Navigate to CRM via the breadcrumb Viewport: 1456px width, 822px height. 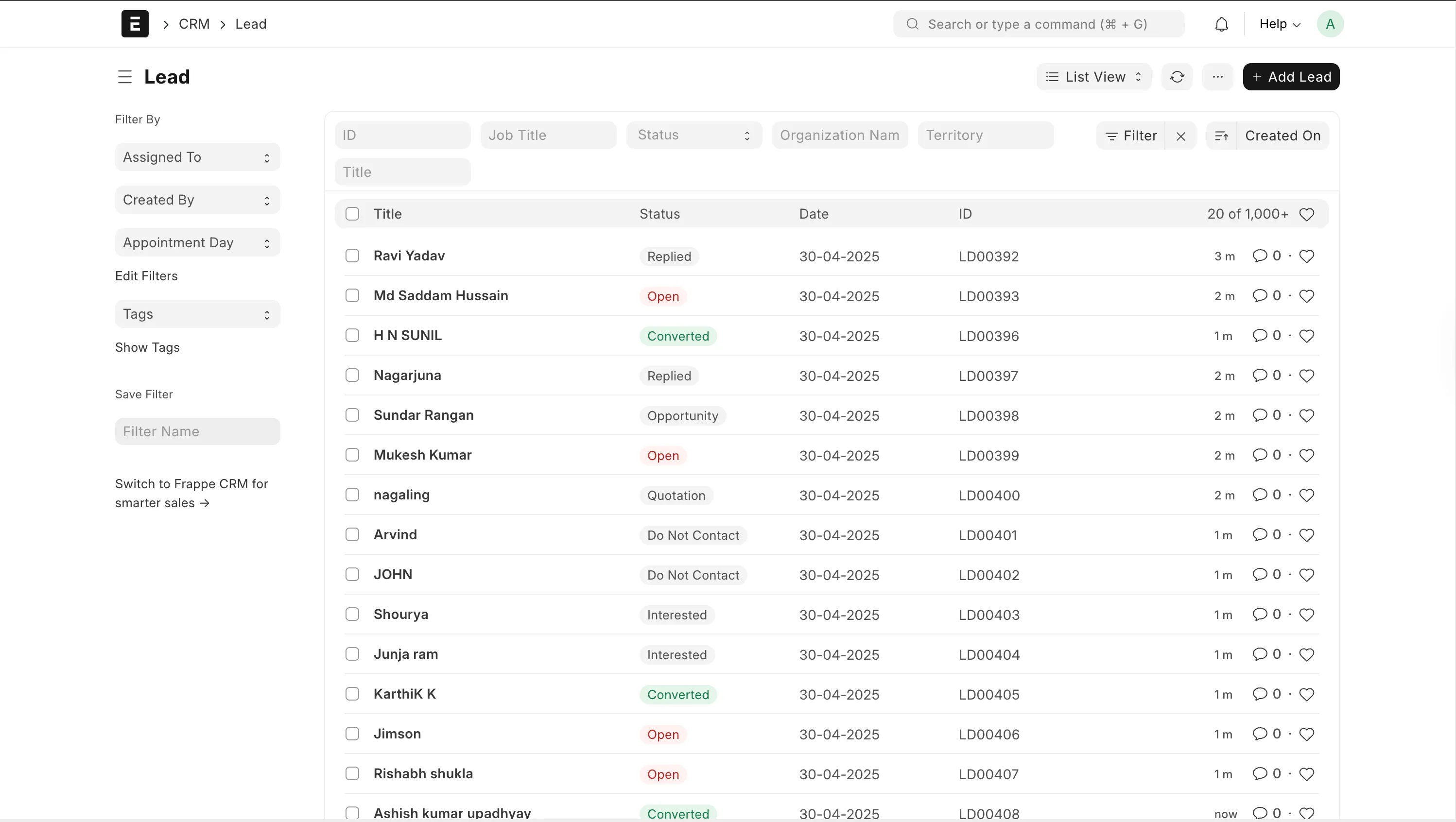pyautogui.click(x=194, y=24)
